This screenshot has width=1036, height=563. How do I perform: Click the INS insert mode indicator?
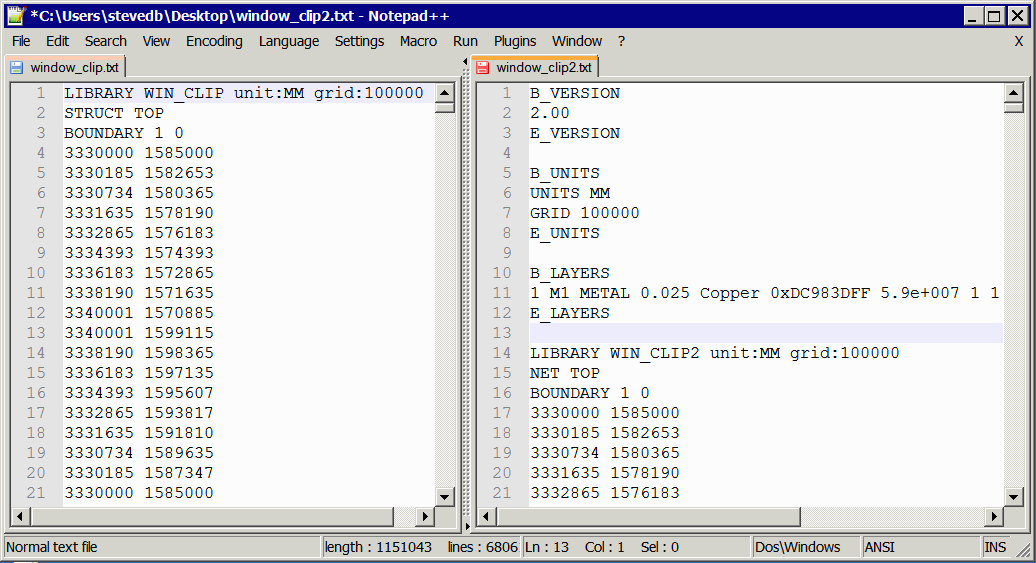pos(995,547)
